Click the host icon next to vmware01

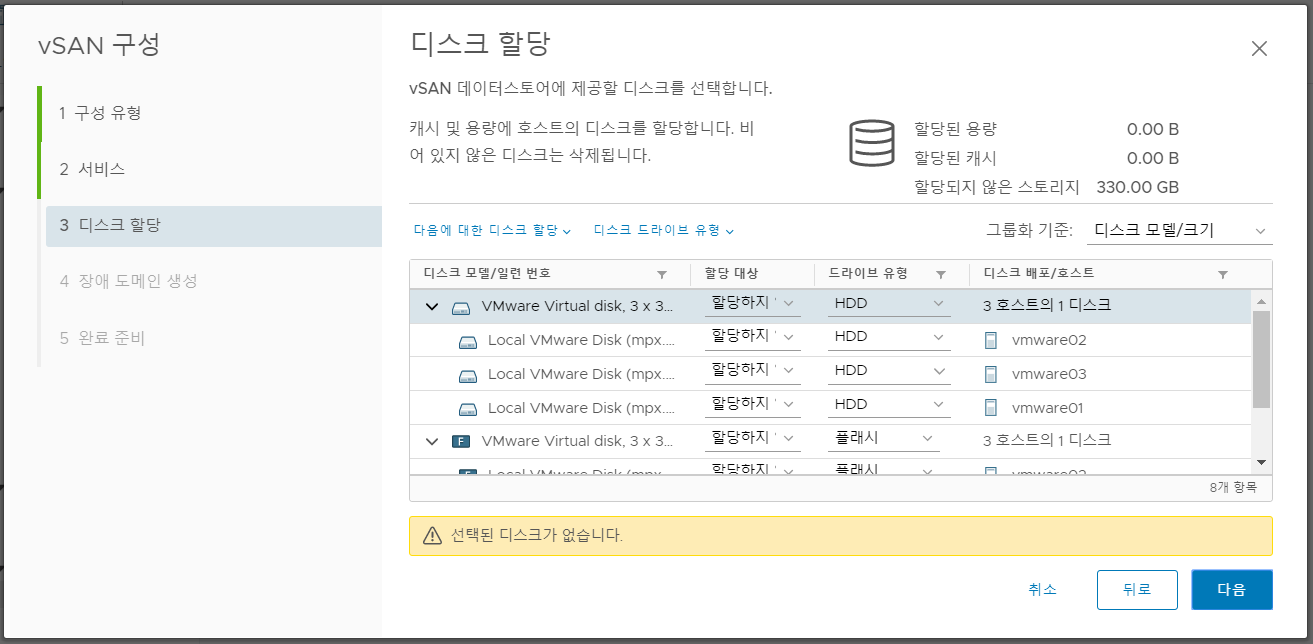[991, 408]
